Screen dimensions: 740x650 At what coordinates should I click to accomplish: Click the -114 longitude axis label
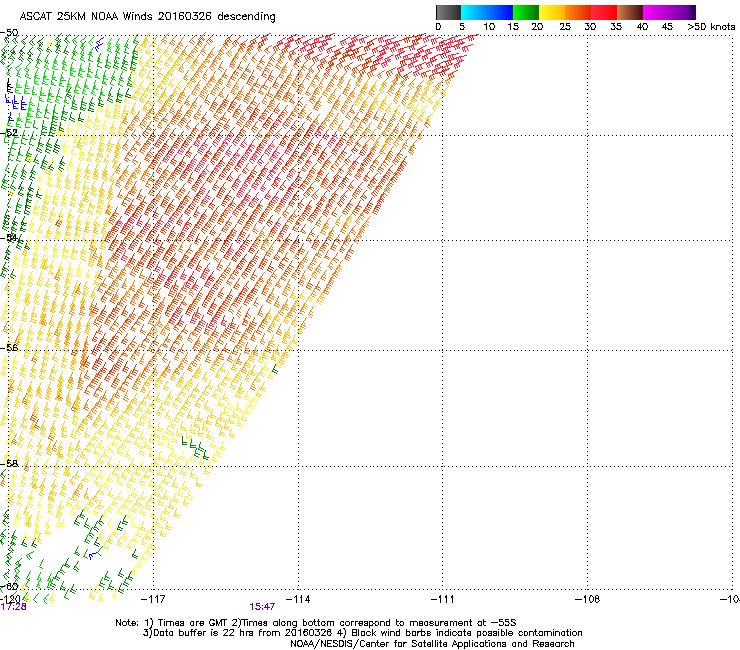(298, 599)
